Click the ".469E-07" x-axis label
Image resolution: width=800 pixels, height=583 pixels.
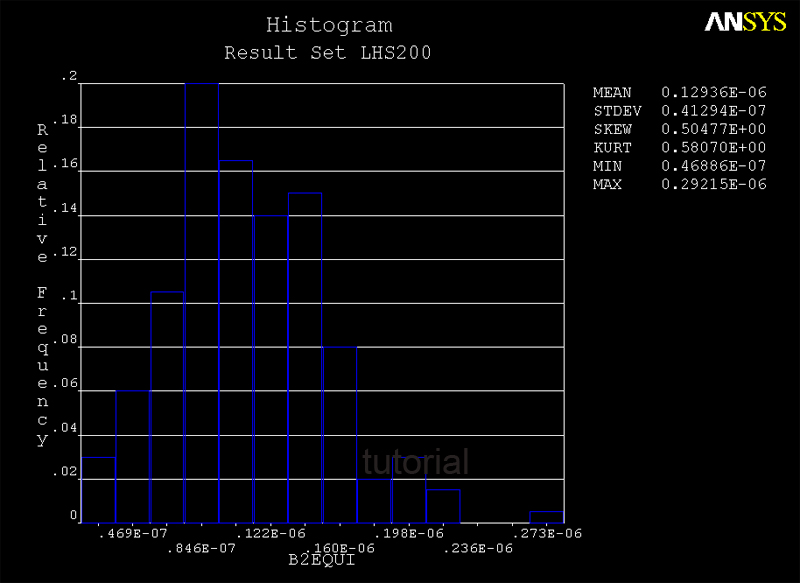tap(133, 534)
